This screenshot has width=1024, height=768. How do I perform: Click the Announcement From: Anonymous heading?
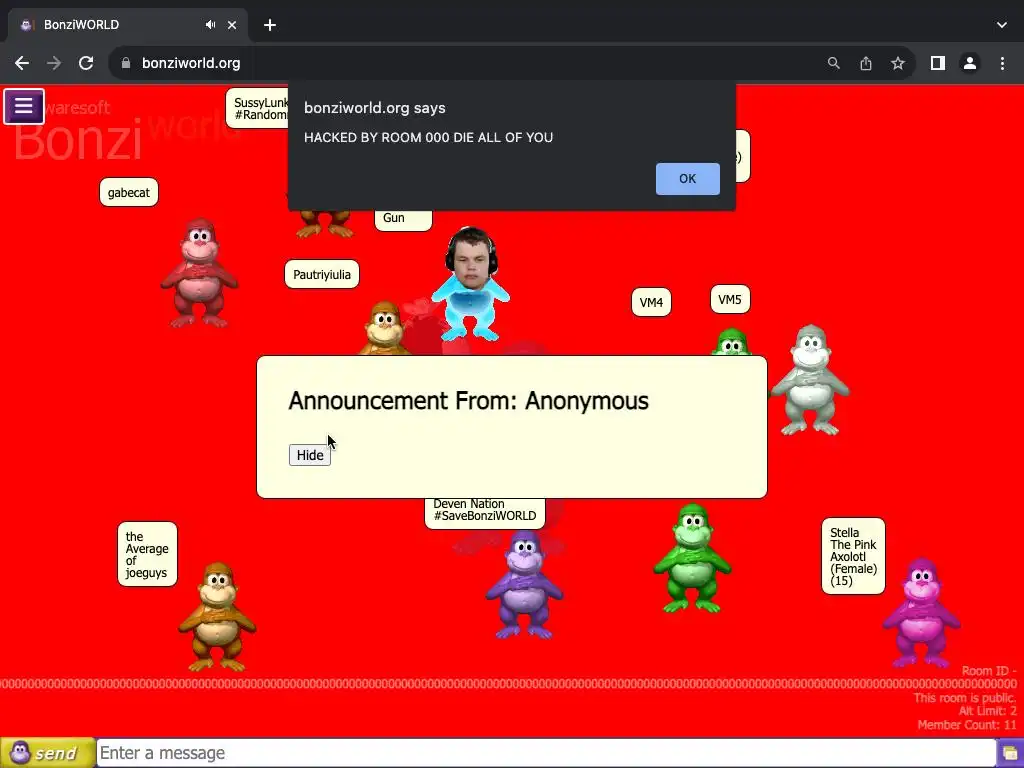469,401
